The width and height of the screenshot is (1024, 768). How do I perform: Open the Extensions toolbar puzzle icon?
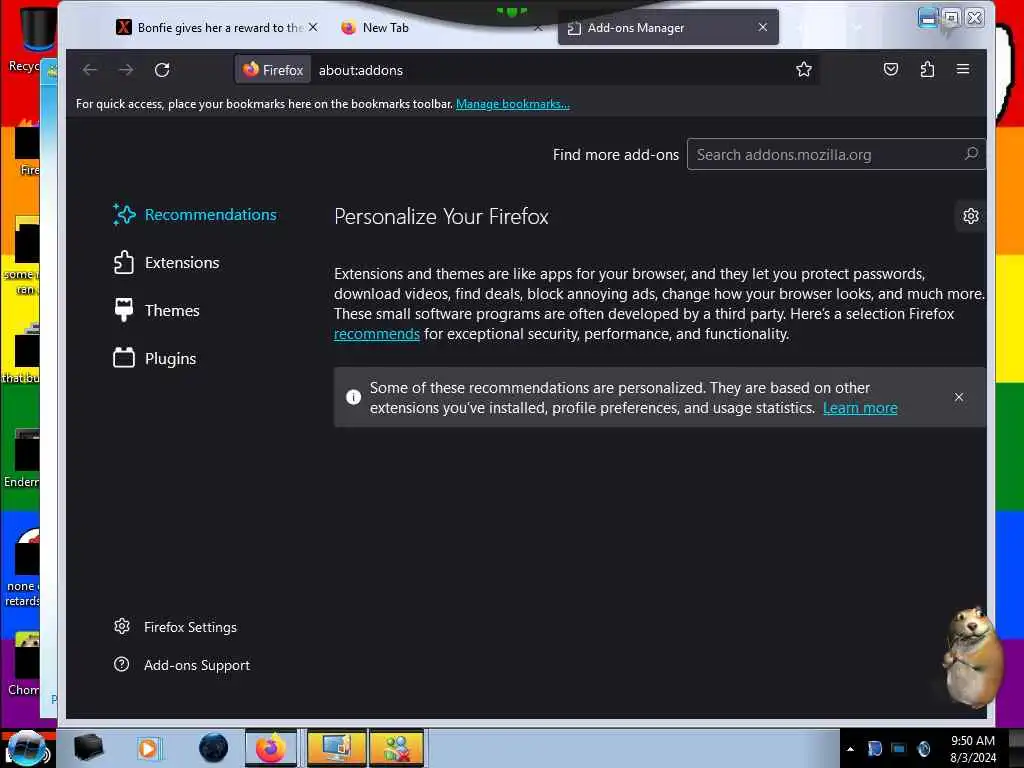[927, 69]
